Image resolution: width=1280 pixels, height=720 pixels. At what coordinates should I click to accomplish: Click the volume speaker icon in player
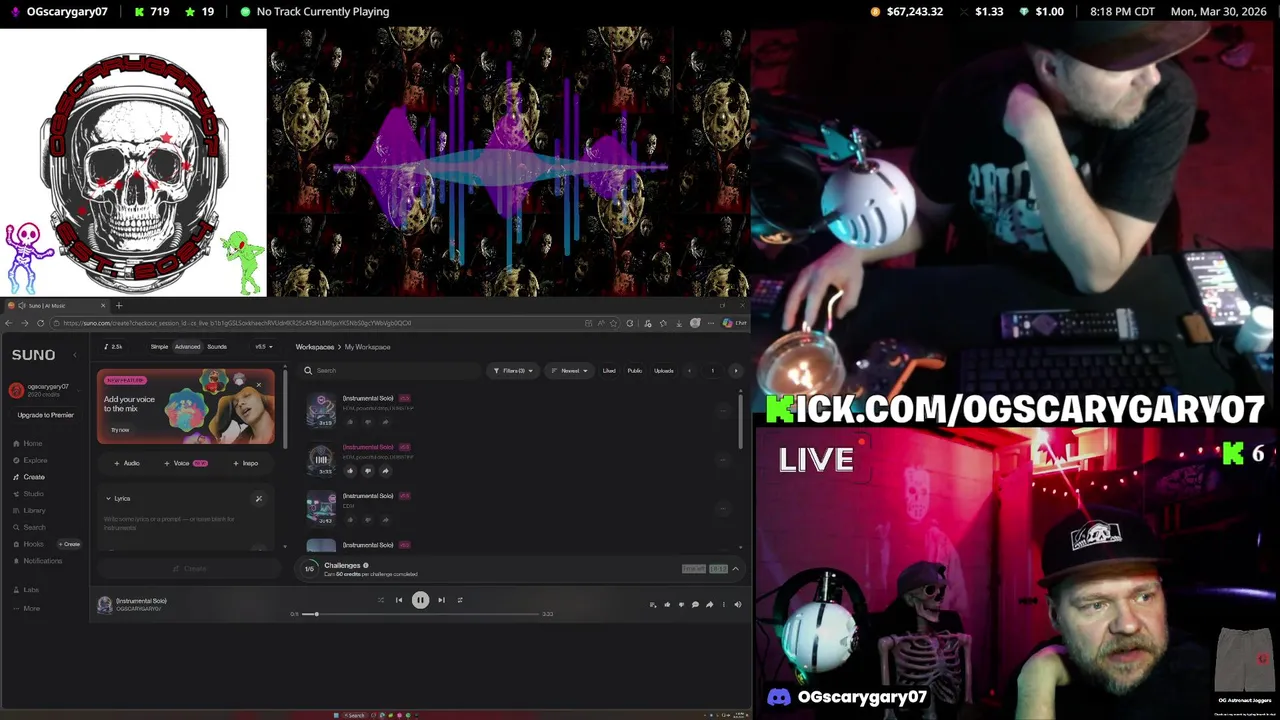coord(738,604)
